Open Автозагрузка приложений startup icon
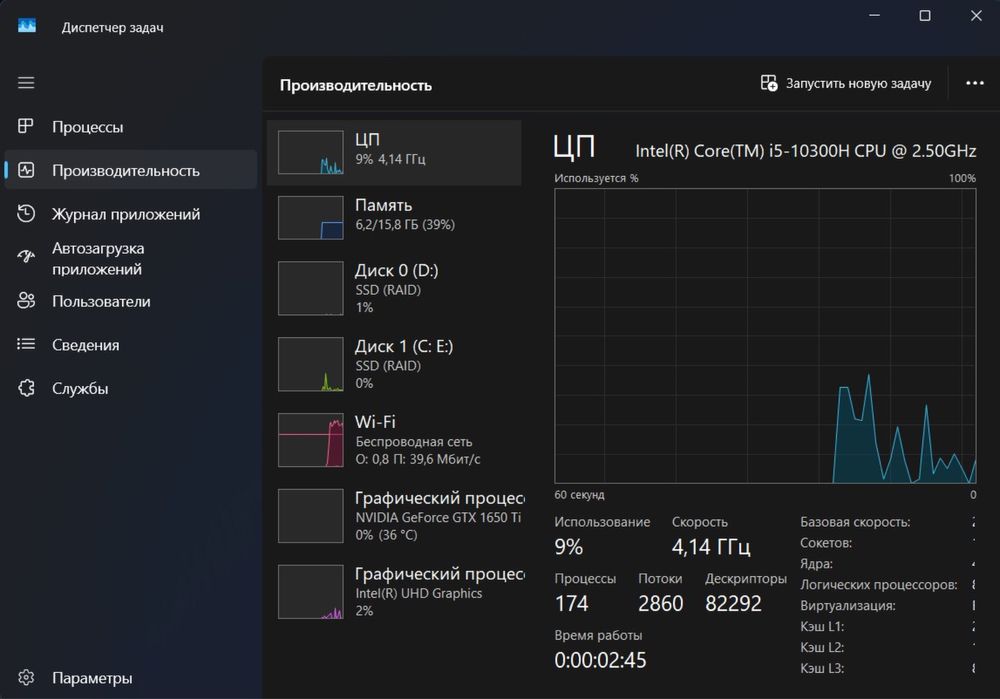 tap(27, 258)
